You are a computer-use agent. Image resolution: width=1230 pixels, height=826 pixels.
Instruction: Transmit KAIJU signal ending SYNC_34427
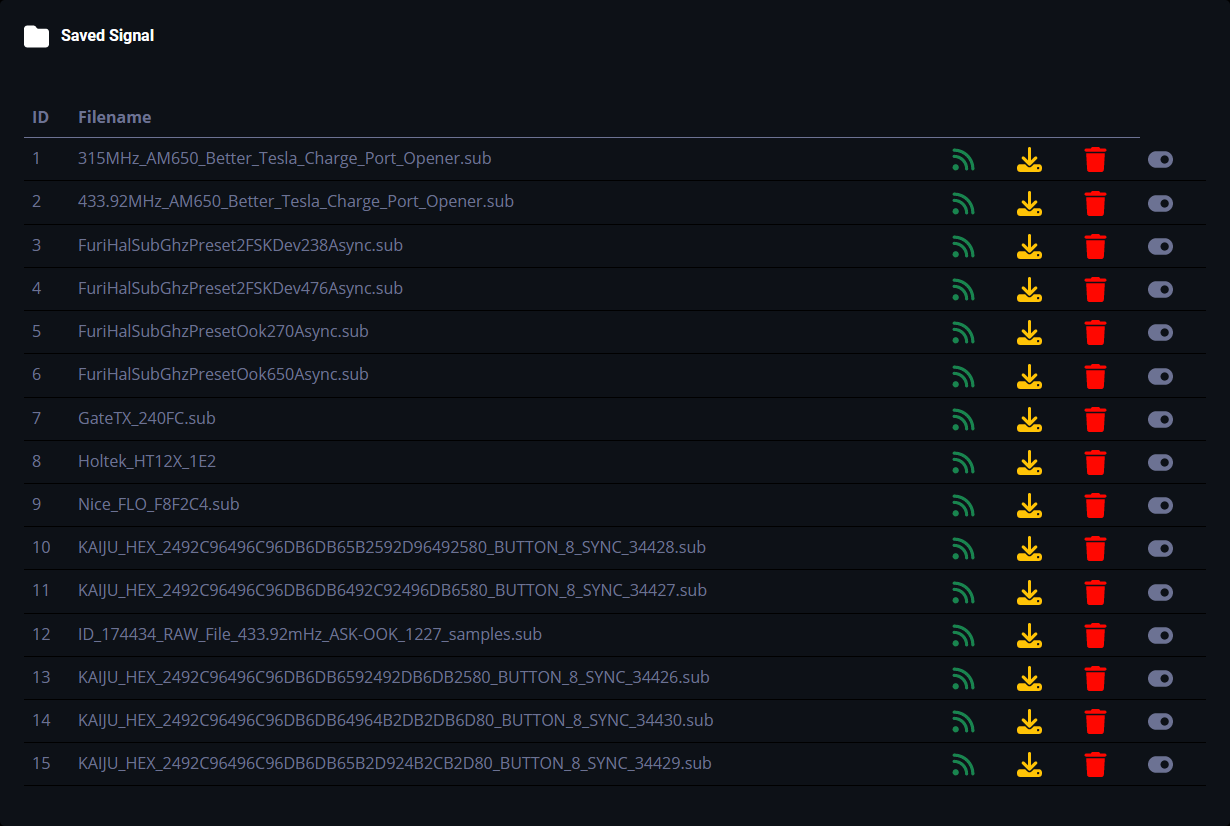pos(962,592)
